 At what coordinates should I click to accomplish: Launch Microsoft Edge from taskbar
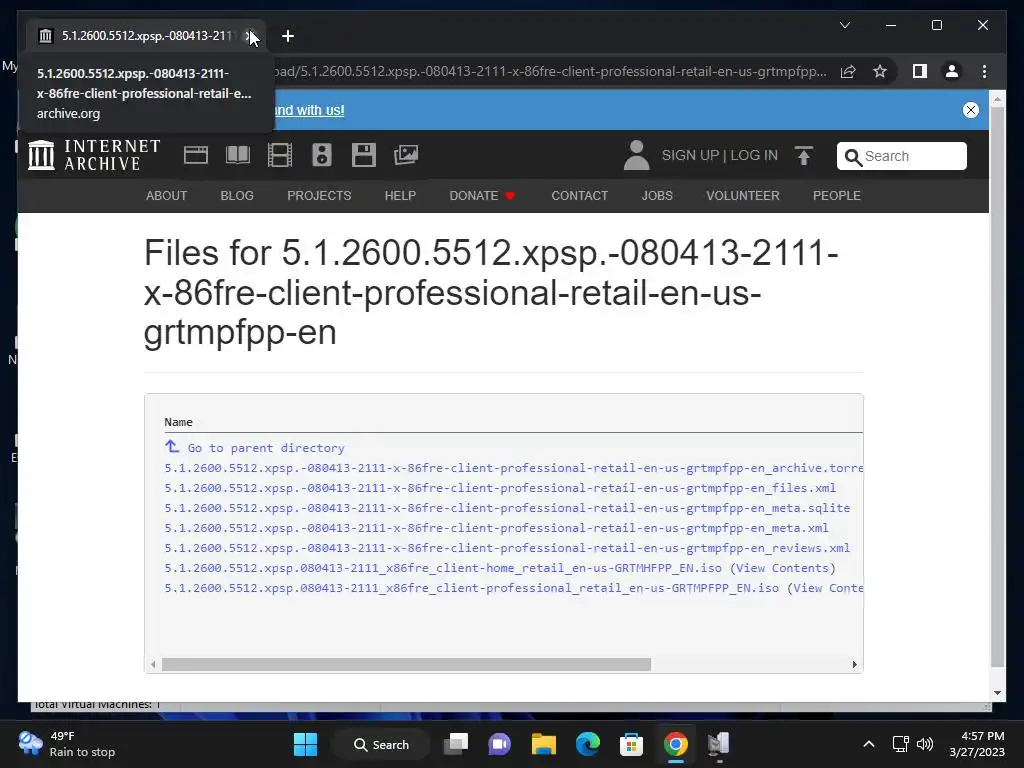[x=588, y=744]
